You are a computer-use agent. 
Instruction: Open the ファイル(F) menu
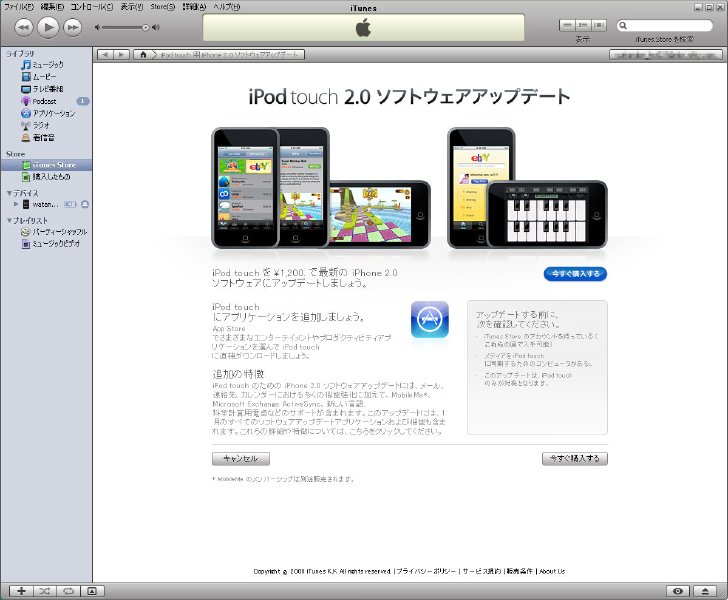(x=19, y=7)
